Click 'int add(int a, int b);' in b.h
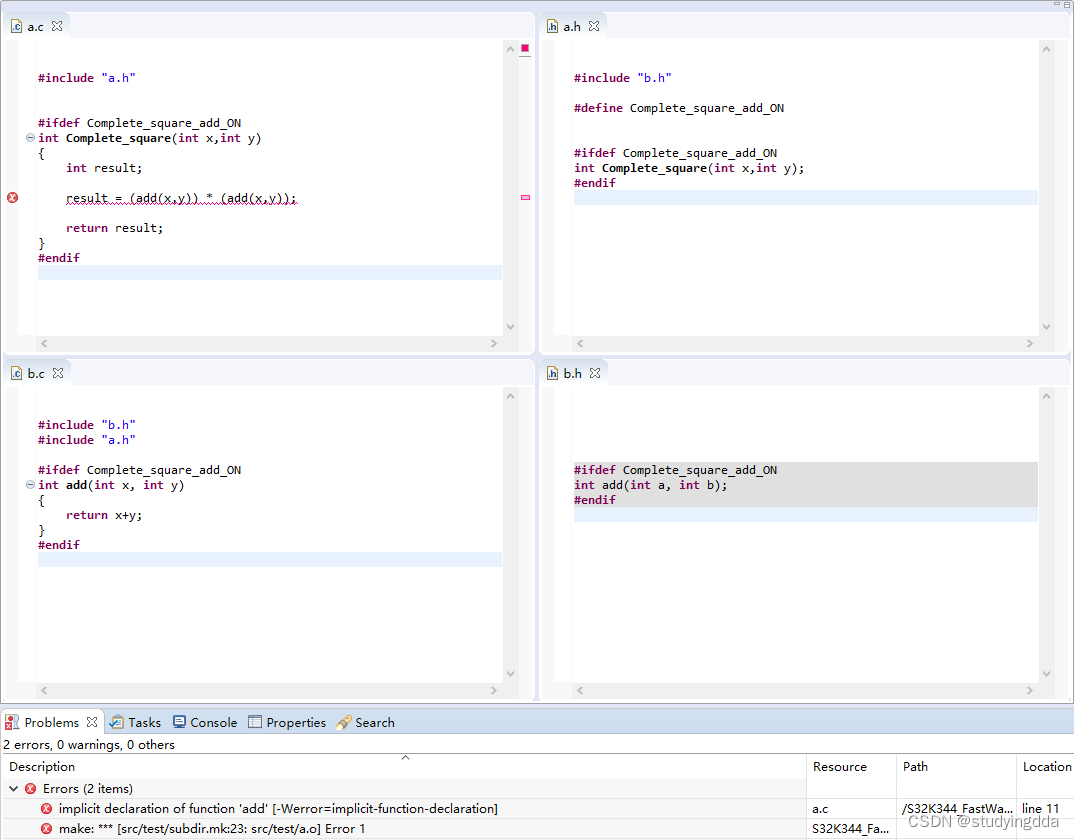Viewport: 1074px width, 840px height. [651, 484]
